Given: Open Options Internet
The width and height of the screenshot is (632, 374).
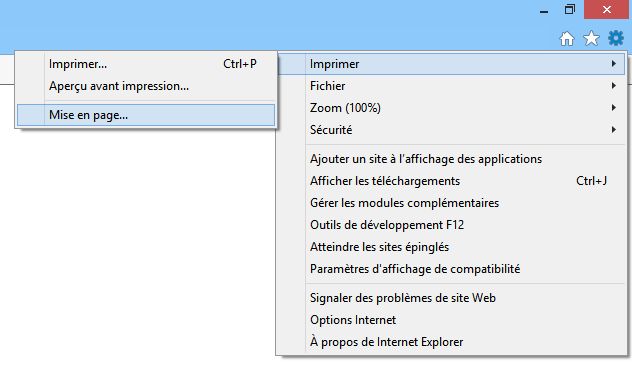Looking at the screenshot, I should [x=451, y=320].
